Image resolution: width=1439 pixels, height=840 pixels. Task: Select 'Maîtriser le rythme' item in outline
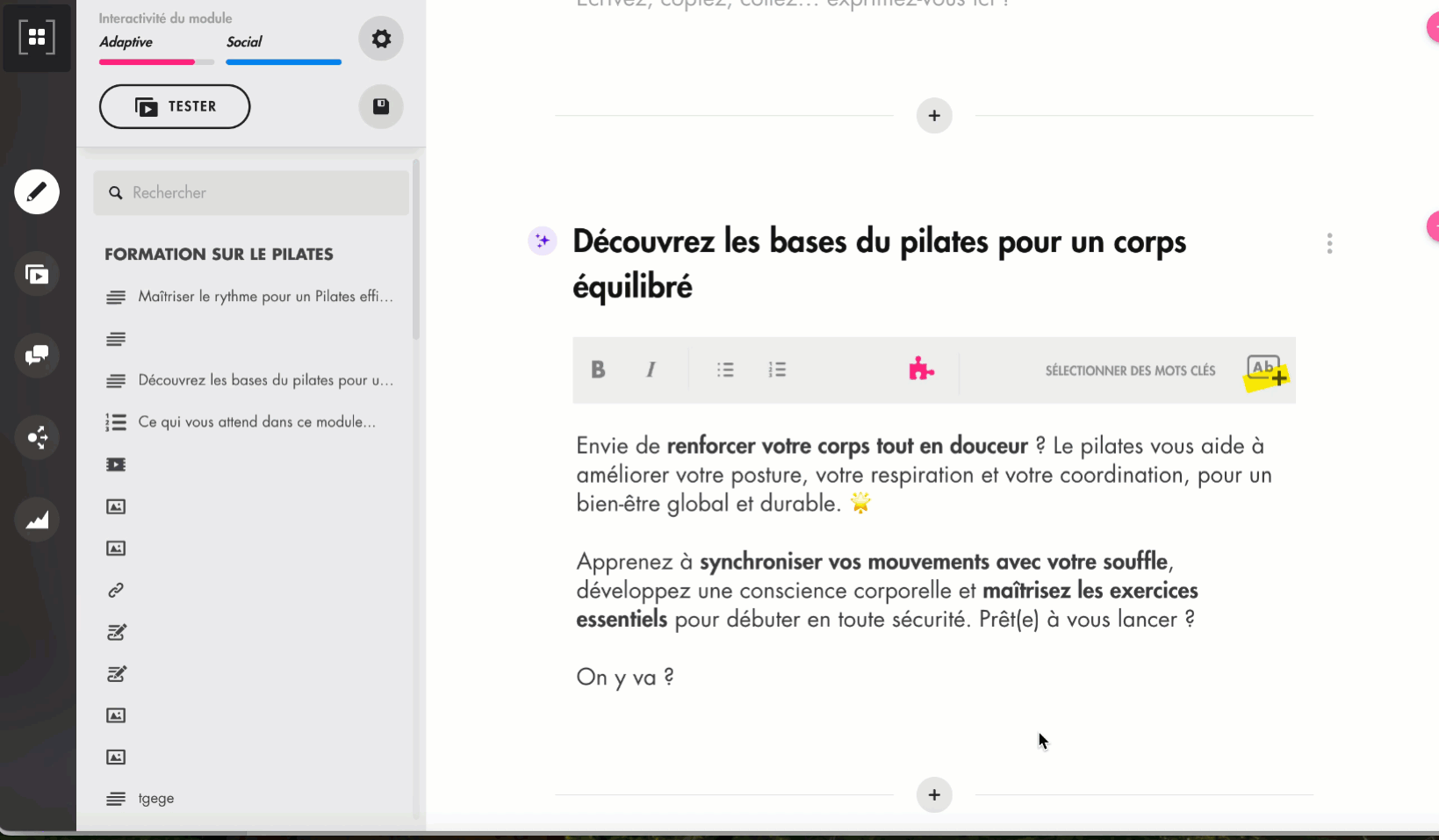tap(264, 297)
